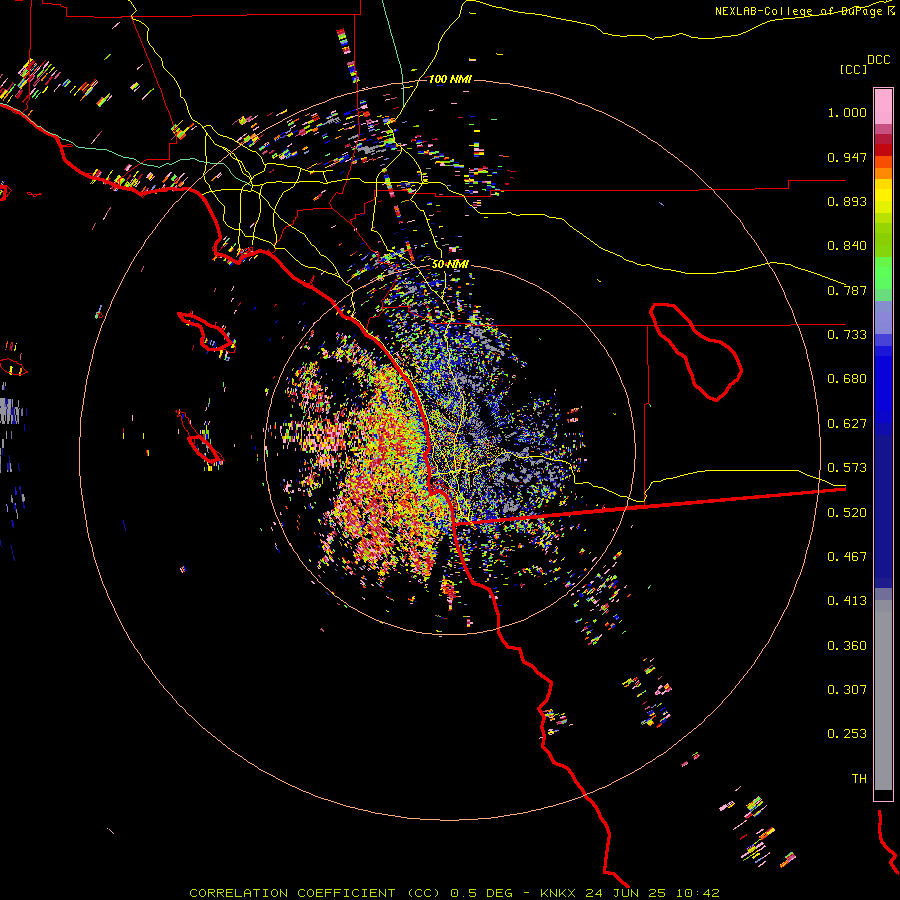Screen dimensions: 900x900
Task: Click the 0.307 scale value
Action: pos(847,690)
